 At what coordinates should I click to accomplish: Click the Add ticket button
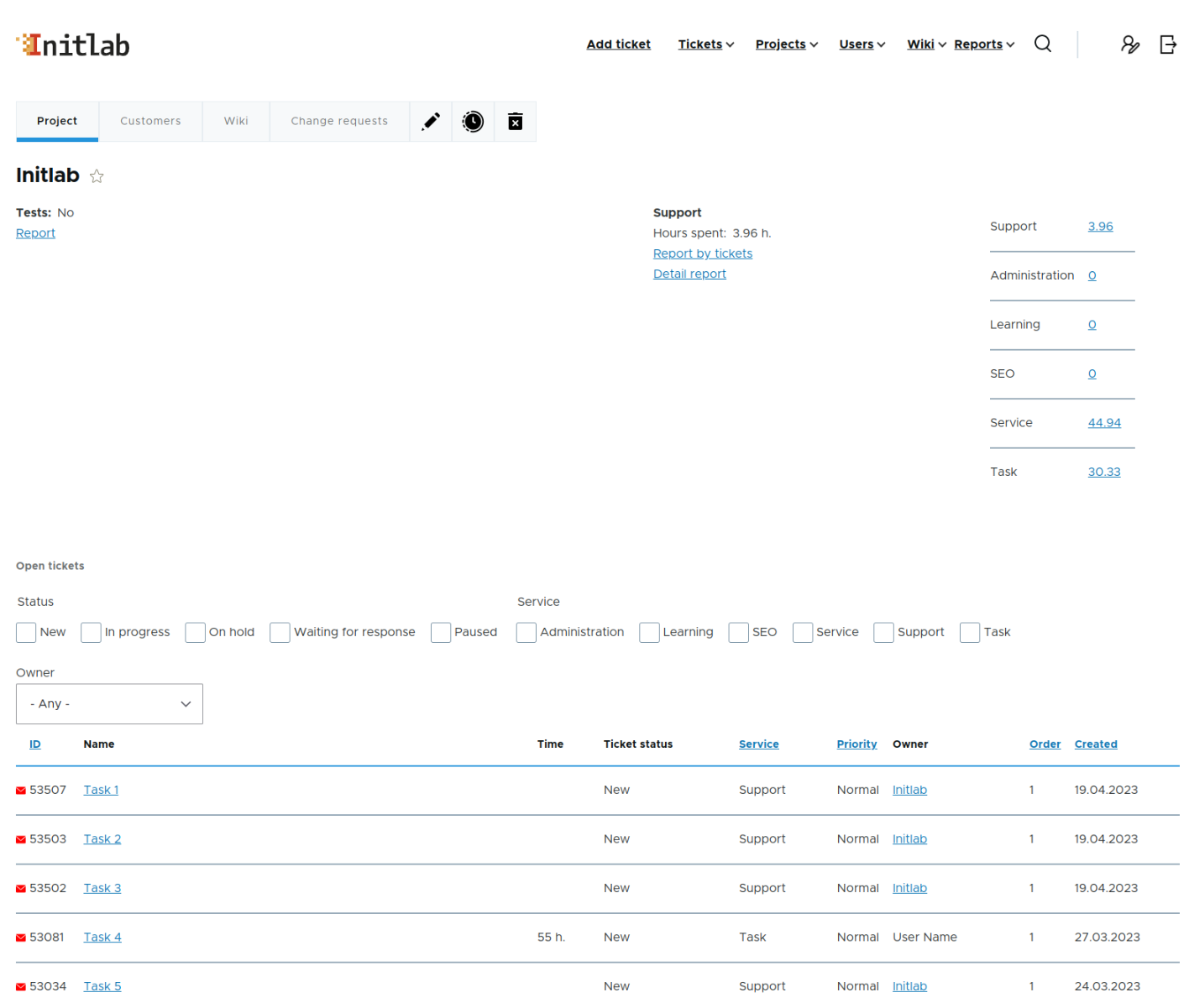pos(618,44)
